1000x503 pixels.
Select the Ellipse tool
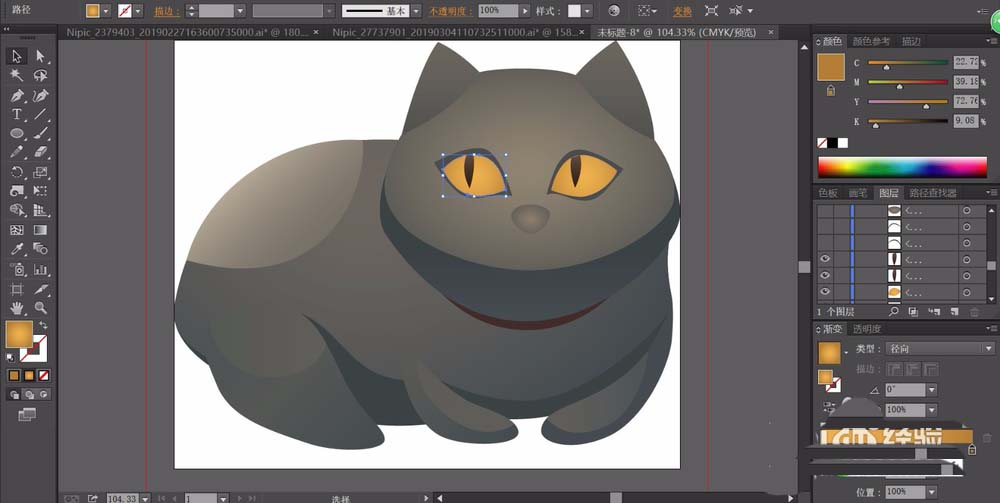click(x=17, y=134)
